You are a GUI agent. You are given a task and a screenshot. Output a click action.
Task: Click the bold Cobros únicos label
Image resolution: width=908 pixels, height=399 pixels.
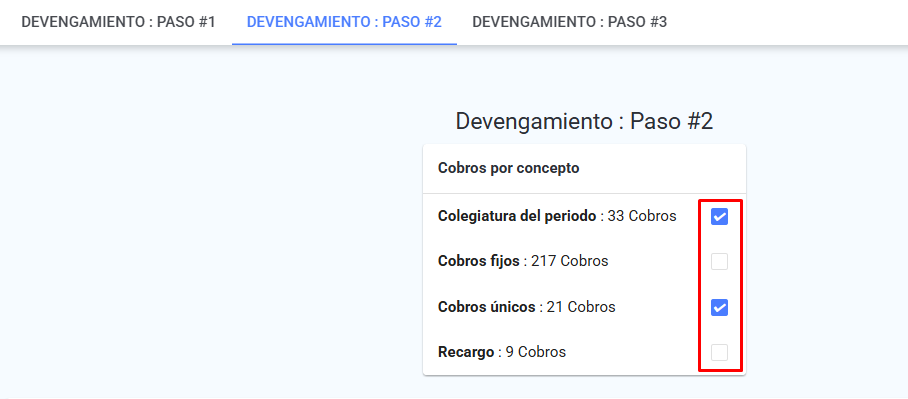(487, 307)
